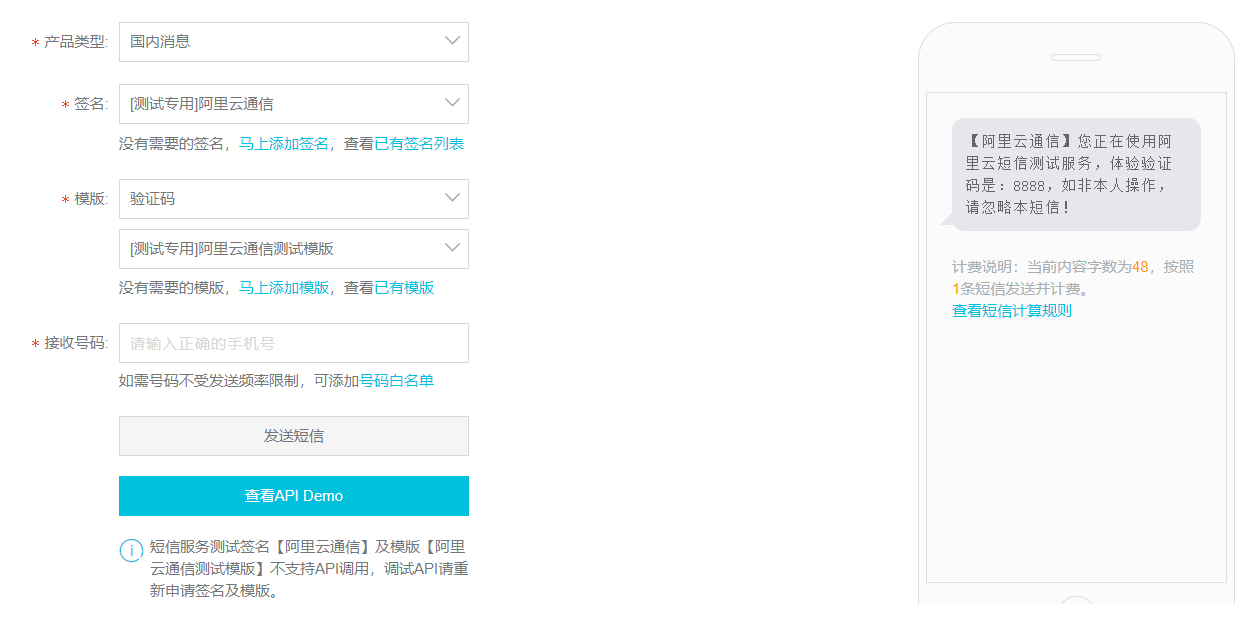Click the 马上添加签名 link

[x=284, y=144]
